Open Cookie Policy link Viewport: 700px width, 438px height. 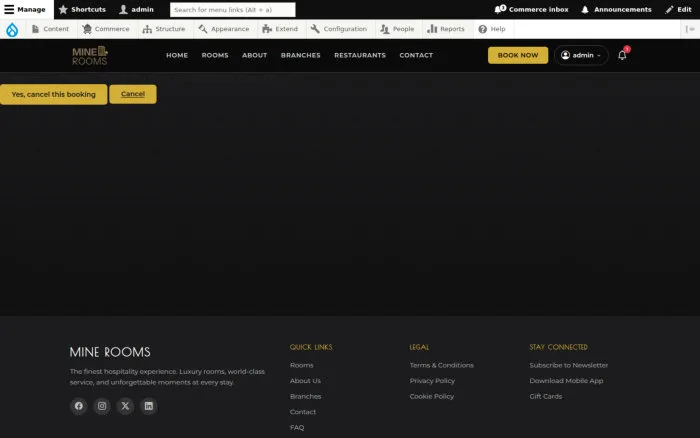point(432,396)
